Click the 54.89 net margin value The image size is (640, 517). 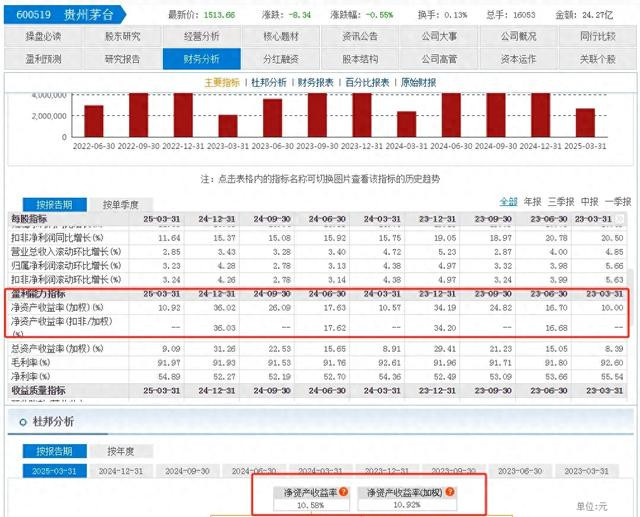(x=169, y=377)
